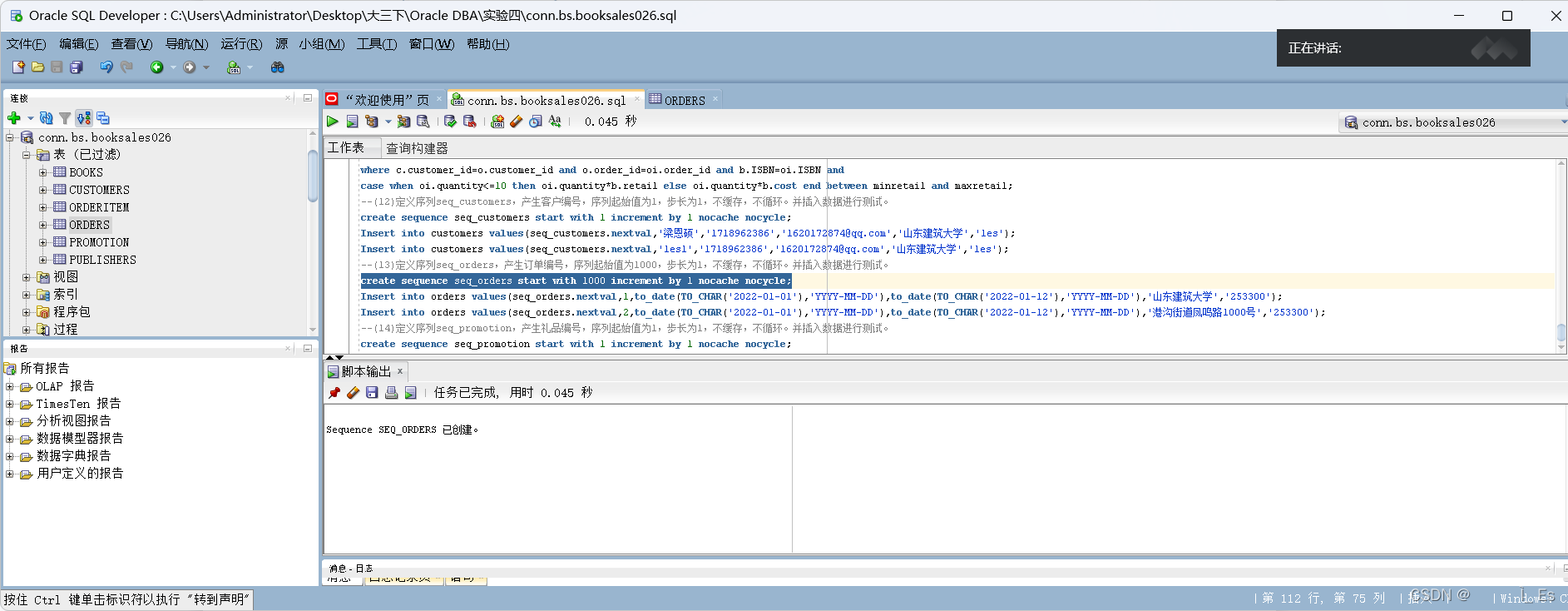Select 用户定义的报告 in reports tree
The width and height of the screenshot is (1568, 611).
80,474
